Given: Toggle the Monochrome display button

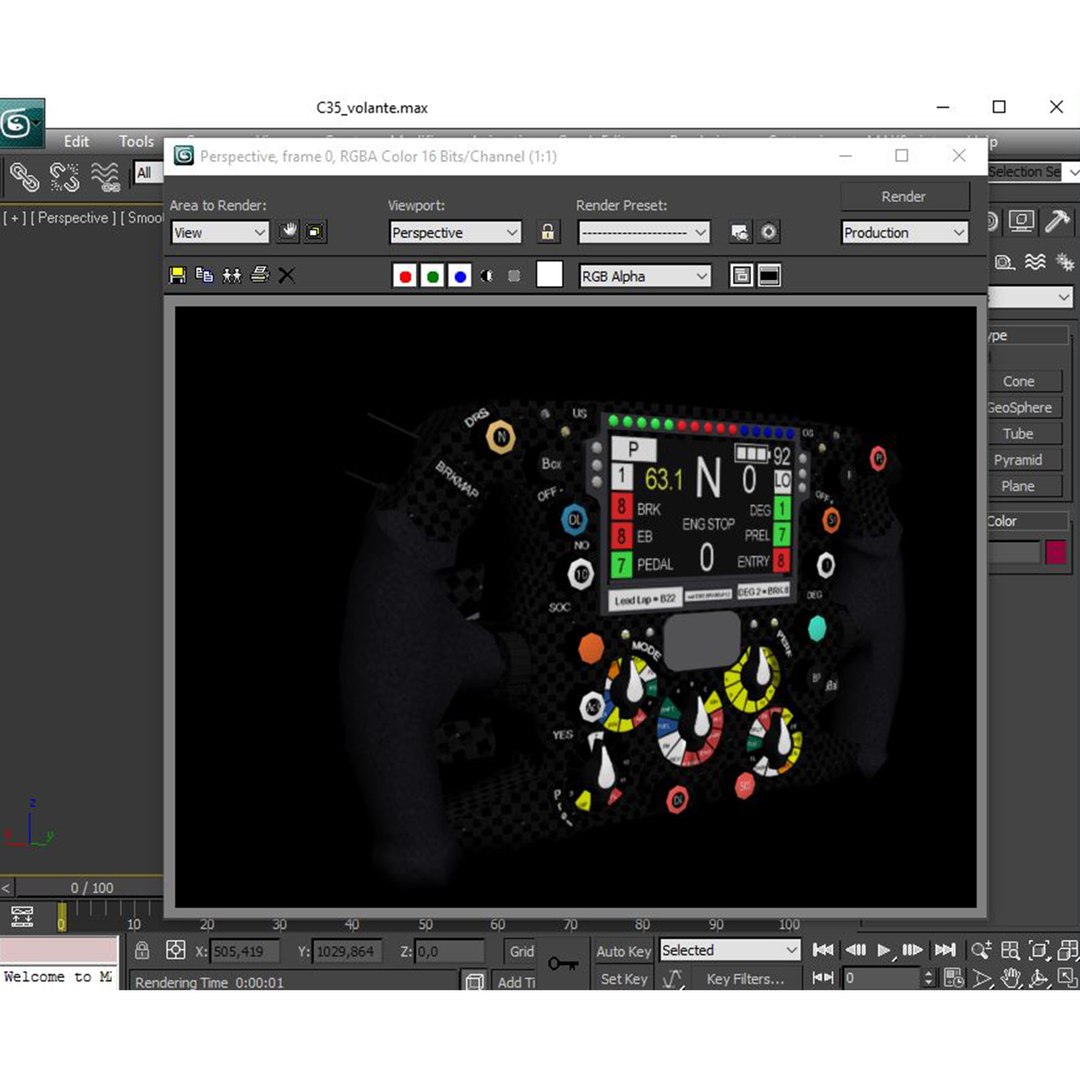Looking at the screenshot, I should coord(514,276).
